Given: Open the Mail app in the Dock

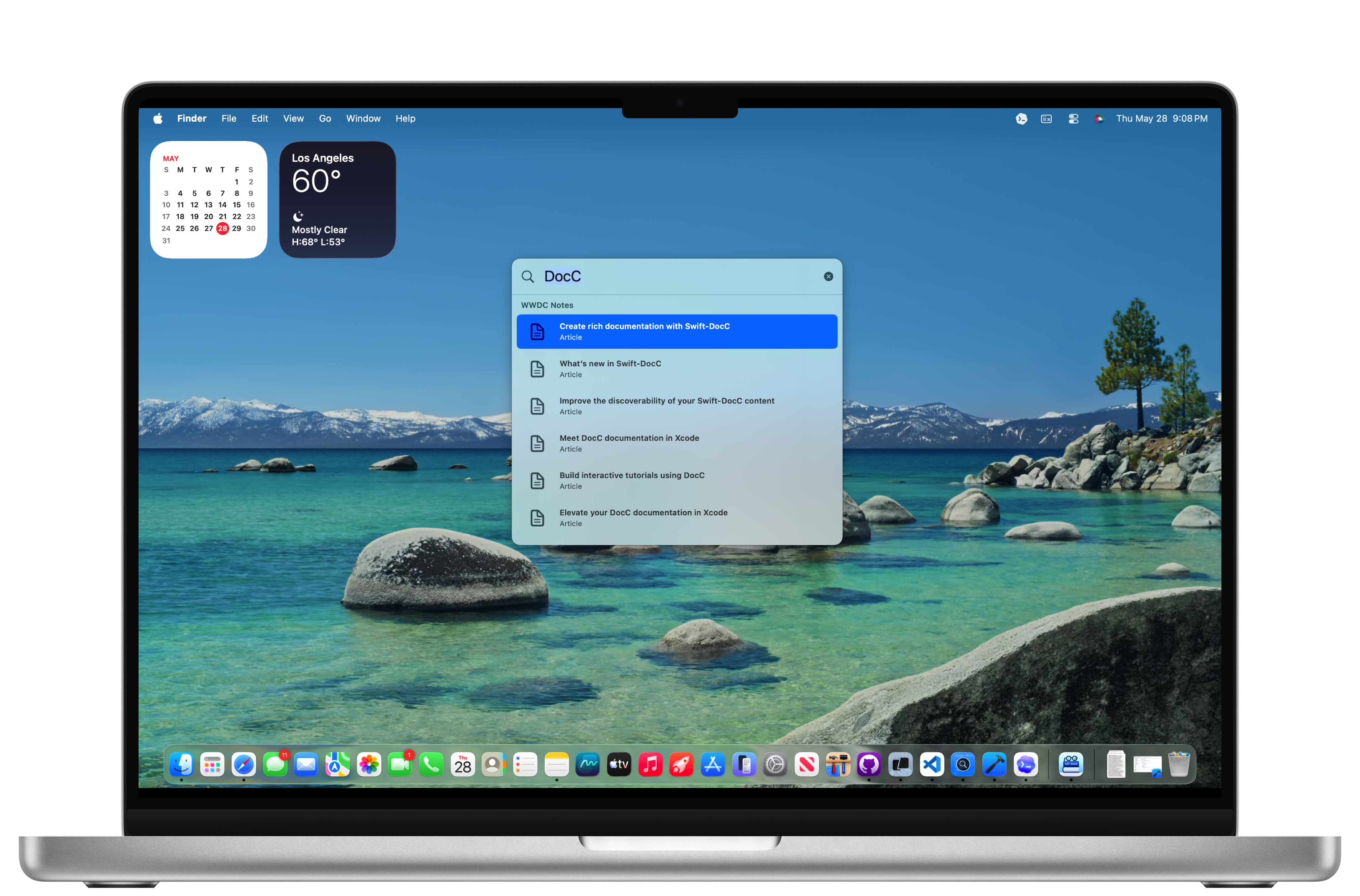Looking at the screenshot, I should [x=306, y=764].
